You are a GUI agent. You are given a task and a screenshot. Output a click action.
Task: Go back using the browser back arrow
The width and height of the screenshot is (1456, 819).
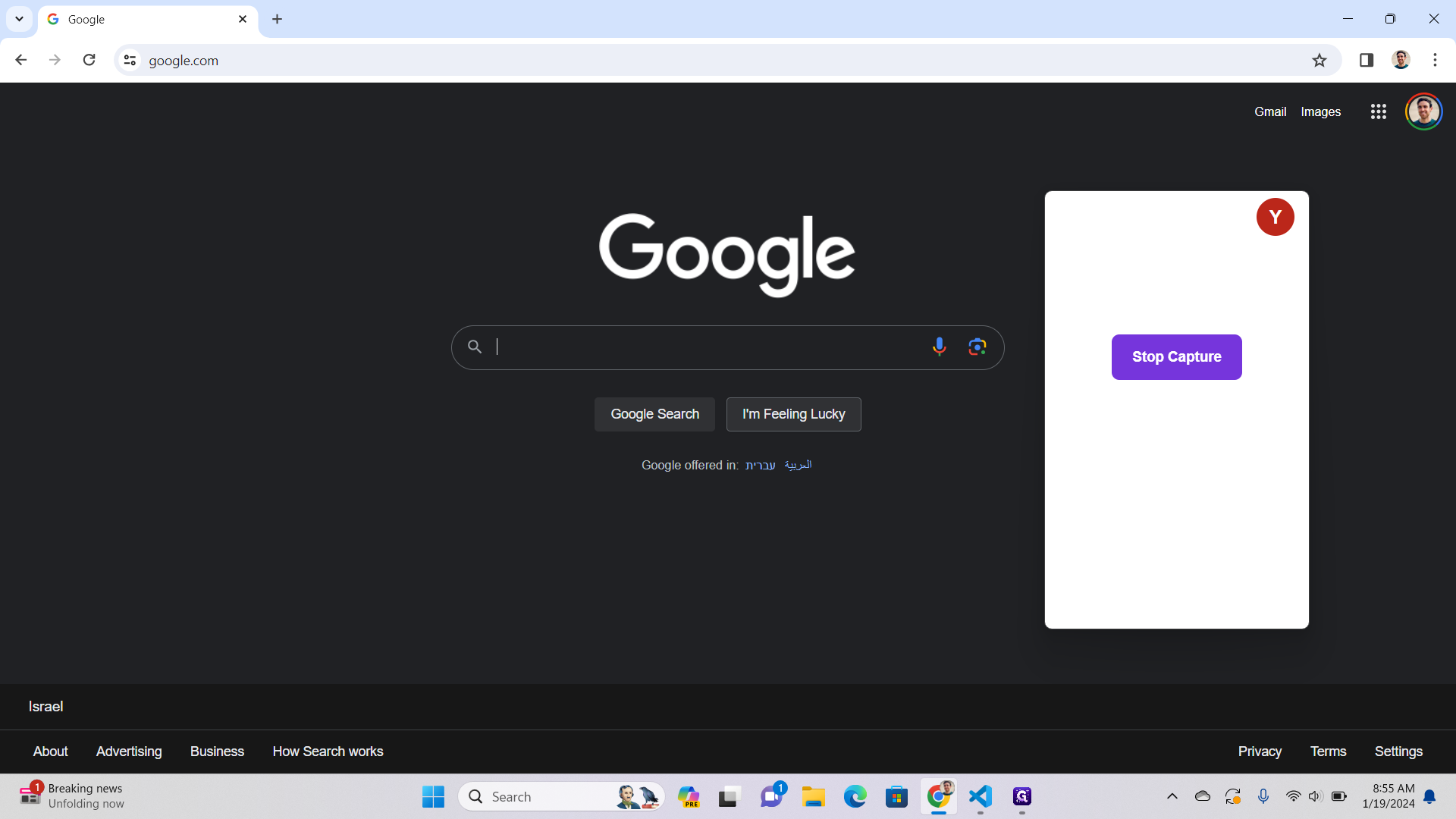click(20, 60)
